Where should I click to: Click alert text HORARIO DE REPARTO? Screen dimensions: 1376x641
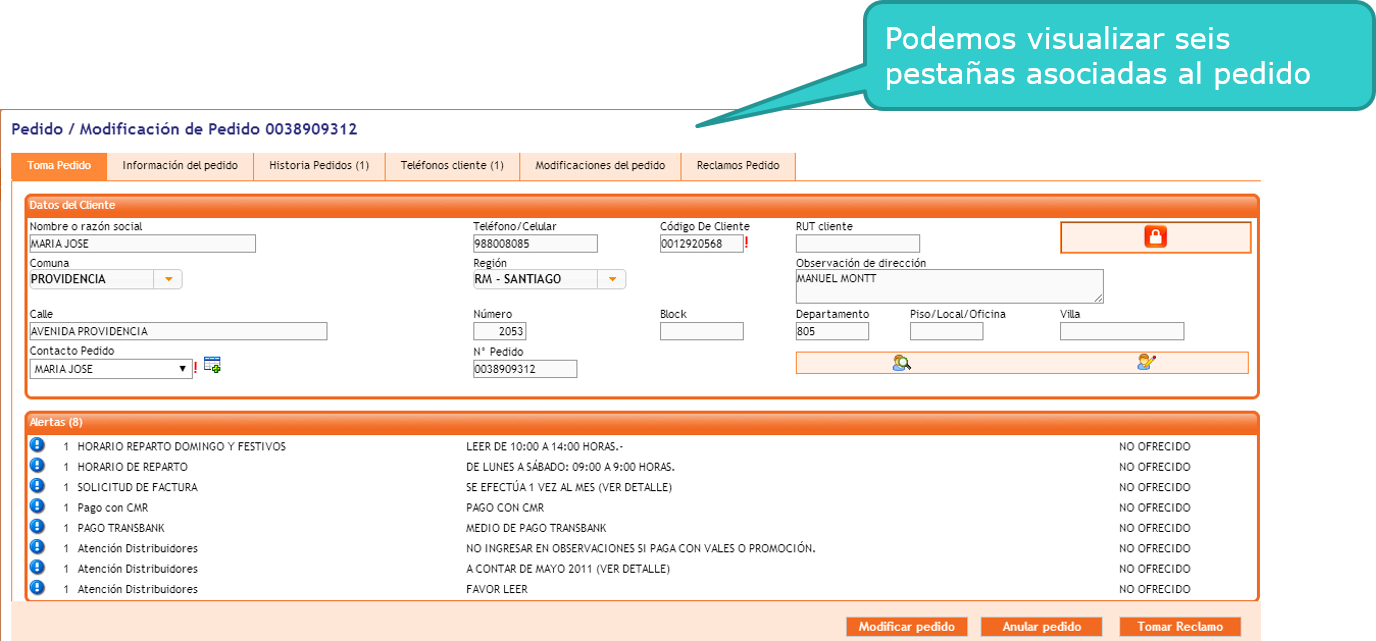click(132, 467)
